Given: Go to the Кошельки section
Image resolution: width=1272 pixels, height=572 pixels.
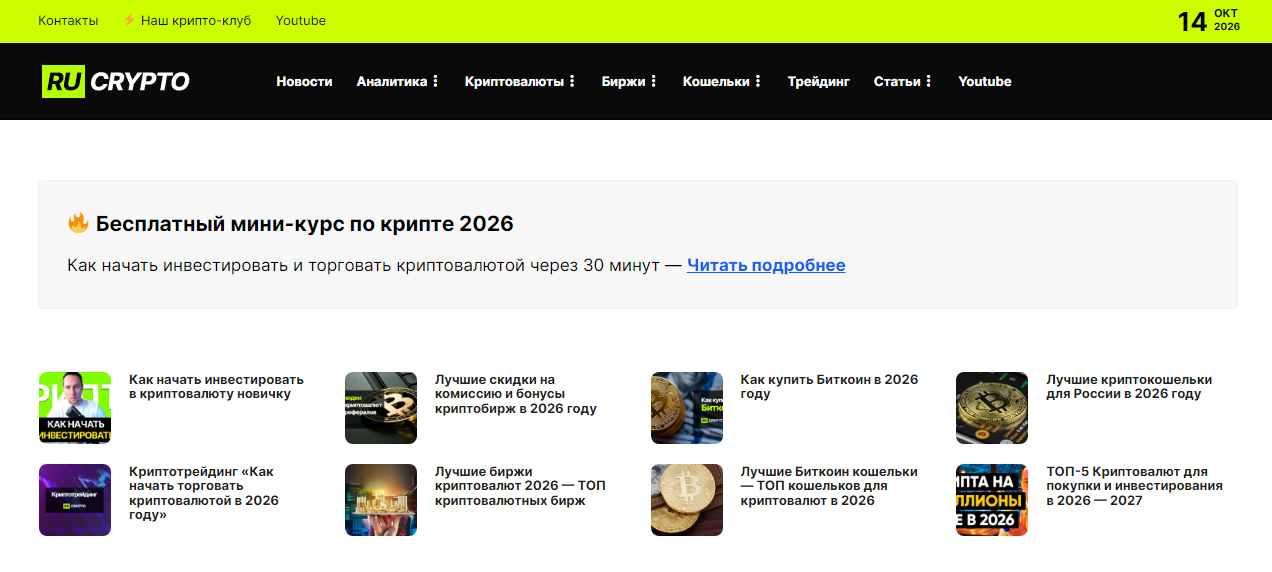Looking at the screenshot, I should click(x=716, y=81).
